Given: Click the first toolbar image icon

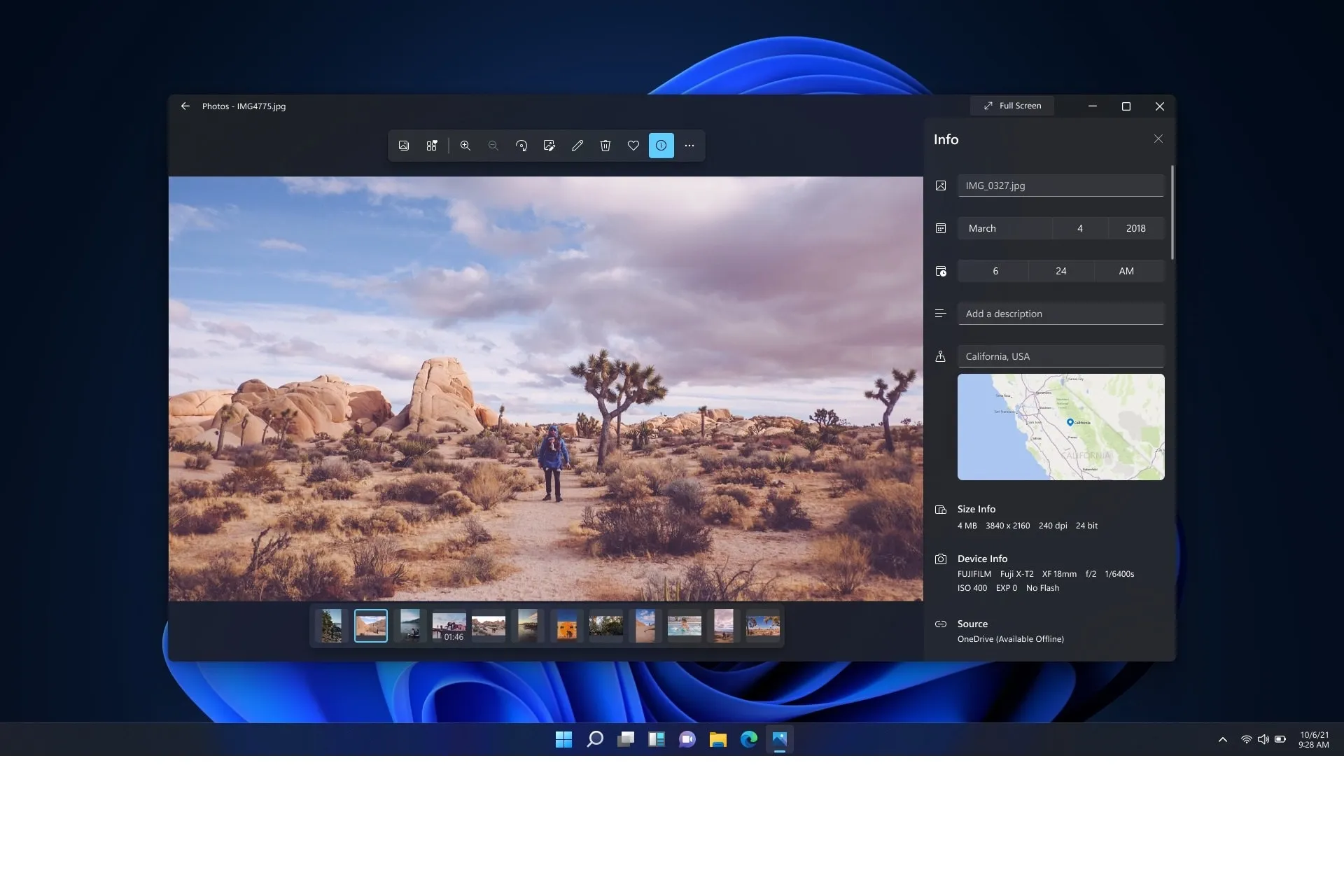Looking at the screenshot, I should coord(404,146).
